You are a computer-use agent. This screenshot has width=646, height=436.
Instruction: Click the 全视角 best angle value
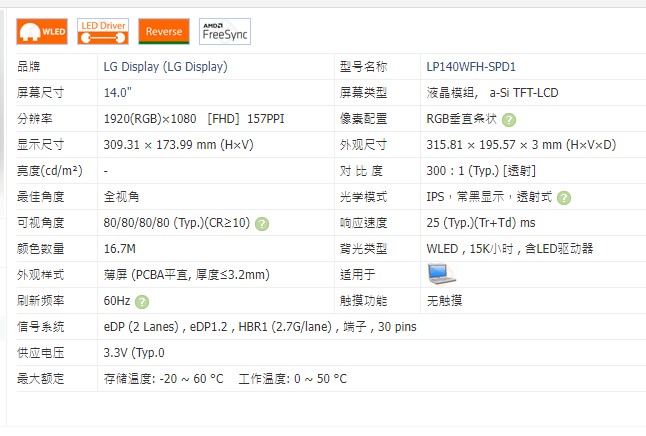pyautogui.click(x=121, y=197)
